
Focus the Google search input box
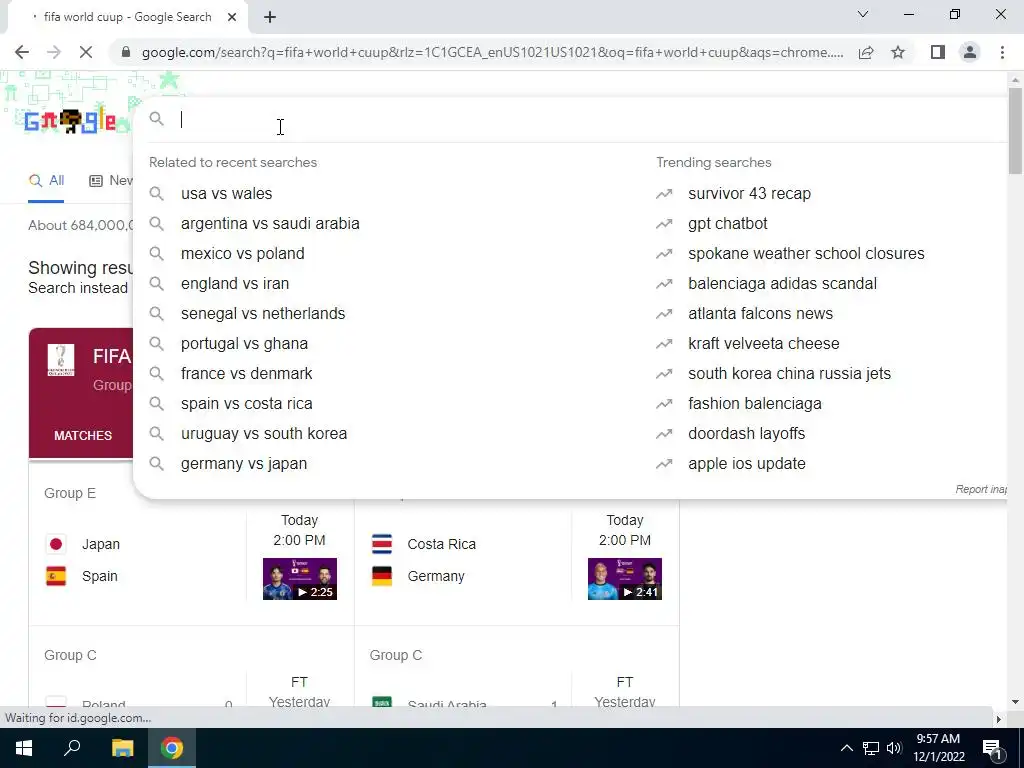point(588,120)
